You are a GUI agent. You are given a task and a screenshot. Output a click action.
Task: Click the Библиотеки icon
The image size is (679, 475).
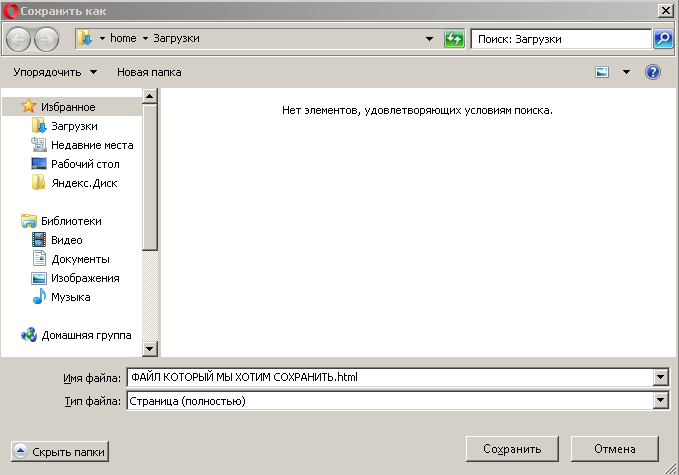(29, 221)
